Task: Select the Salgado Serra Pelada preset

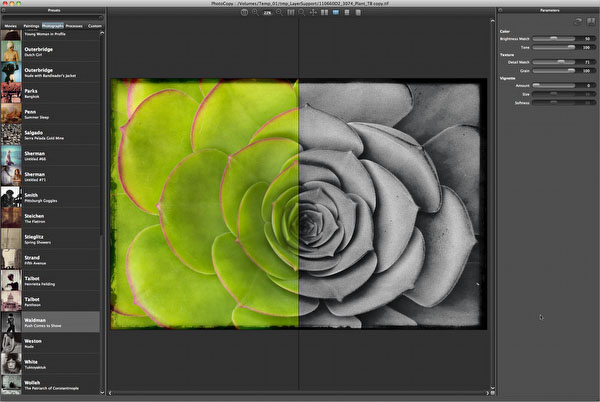Action: click(x=50, y=135)
